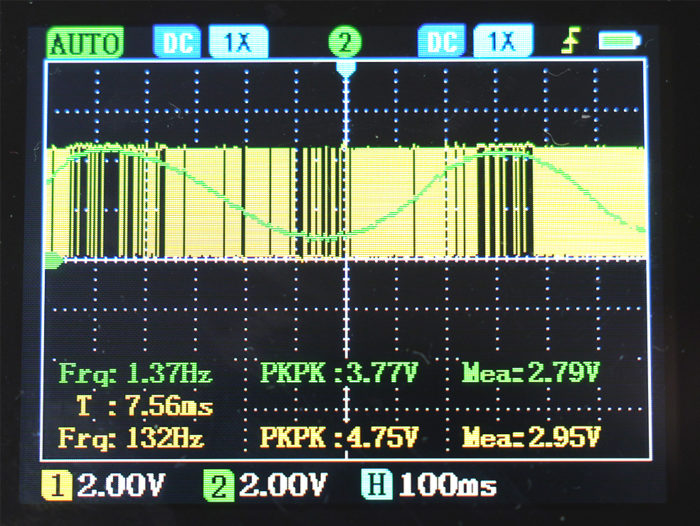Click the green Mea 2.79V mean readout
Viewport: 700px width, 526px height.
coord(530,375)
